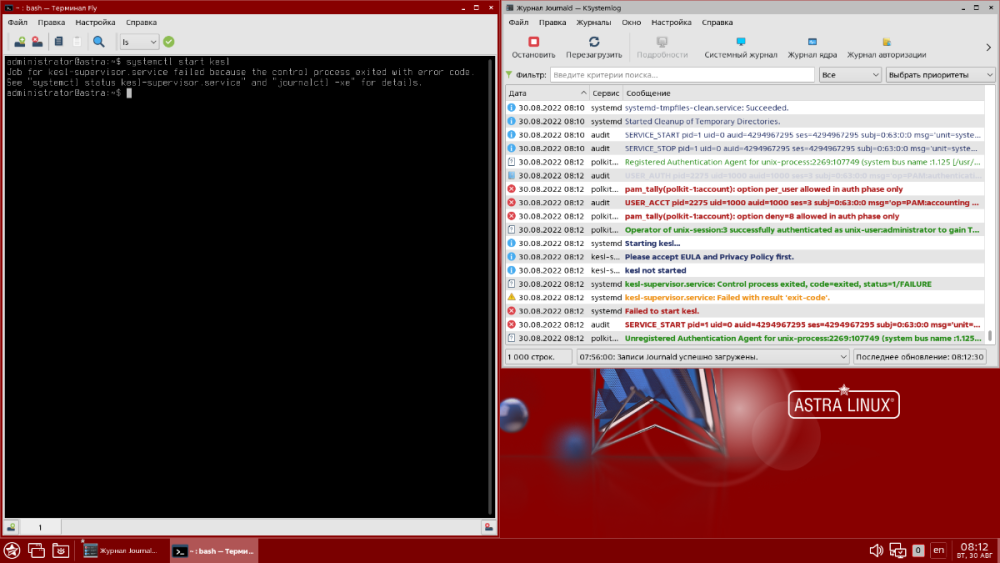Select terminal tab labeled 1
This screenshot has width=1000, height=563.
[x=40, y=527]
